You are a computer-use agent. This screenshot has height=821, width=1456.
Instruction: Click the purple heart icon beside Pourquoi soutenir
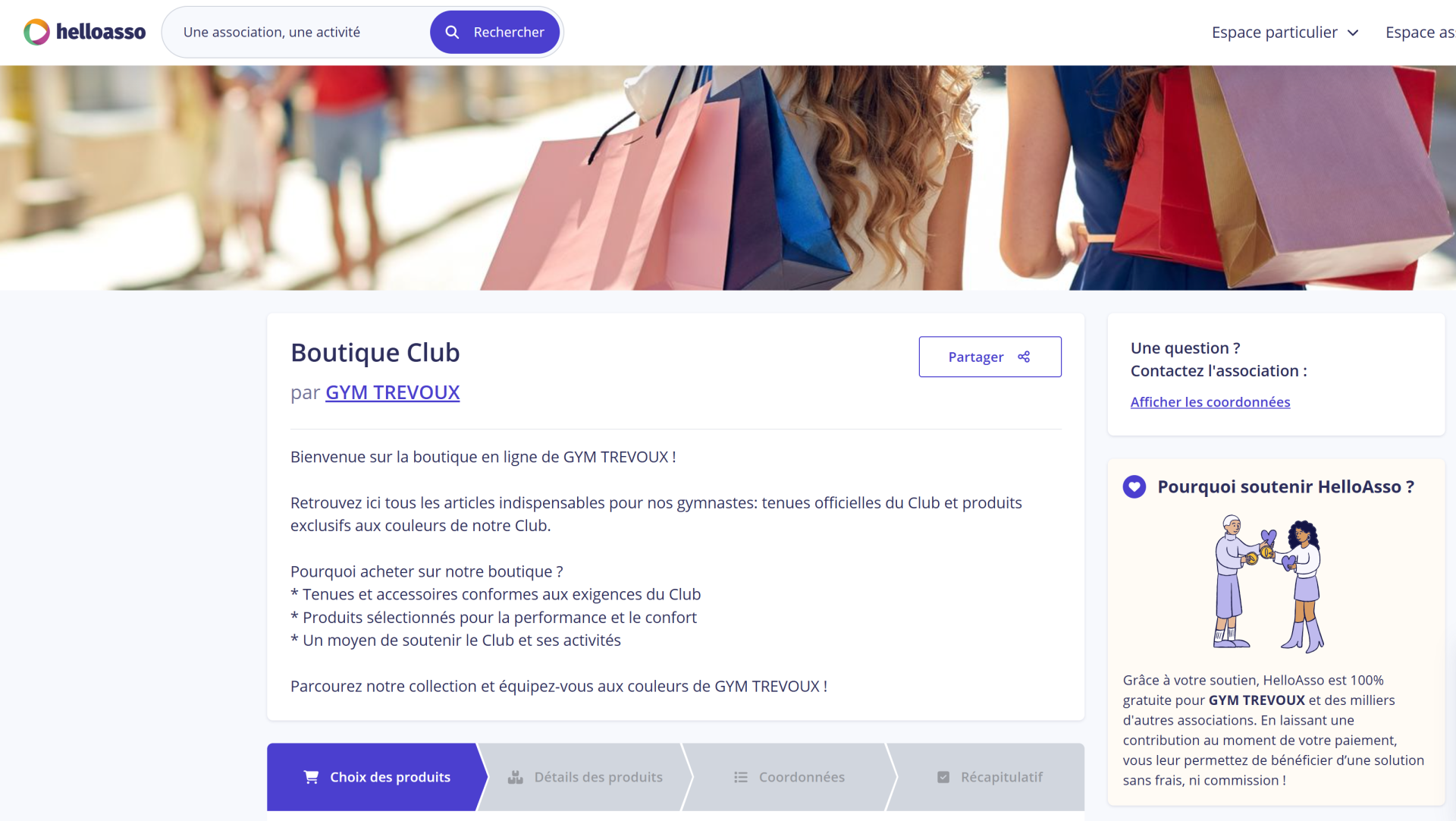click(1134, 486)
